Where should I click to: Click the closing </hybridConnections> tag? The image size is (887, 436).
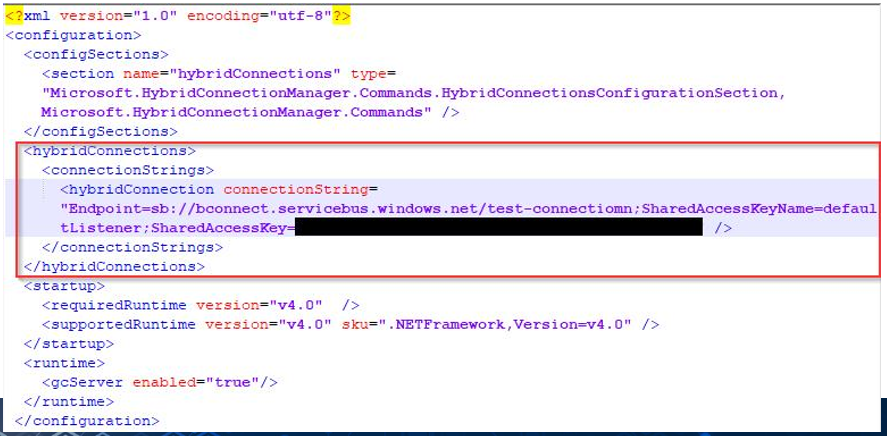pos(114,266)
